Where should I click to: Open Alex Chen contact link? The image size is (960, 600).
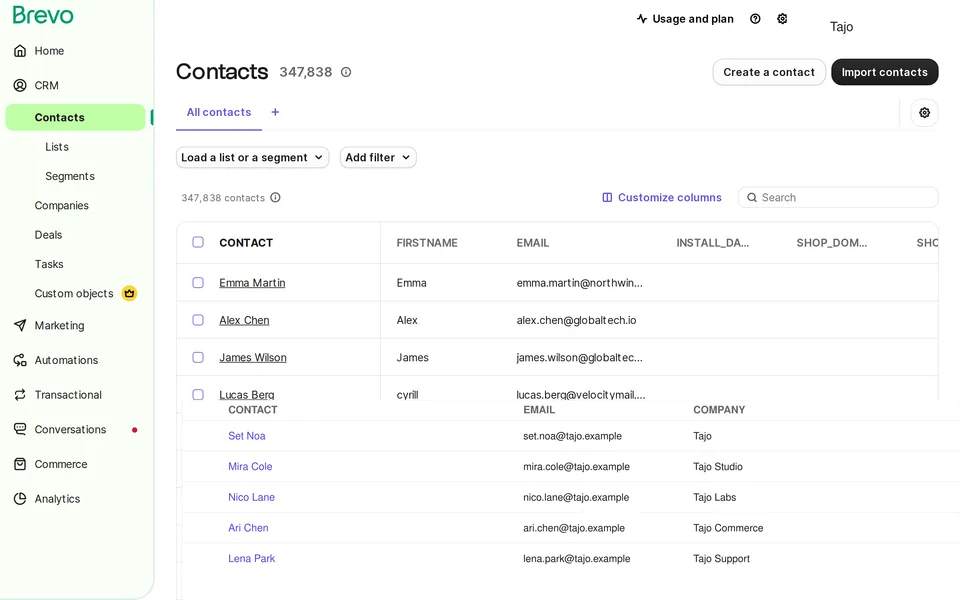[x=244, y=320]
